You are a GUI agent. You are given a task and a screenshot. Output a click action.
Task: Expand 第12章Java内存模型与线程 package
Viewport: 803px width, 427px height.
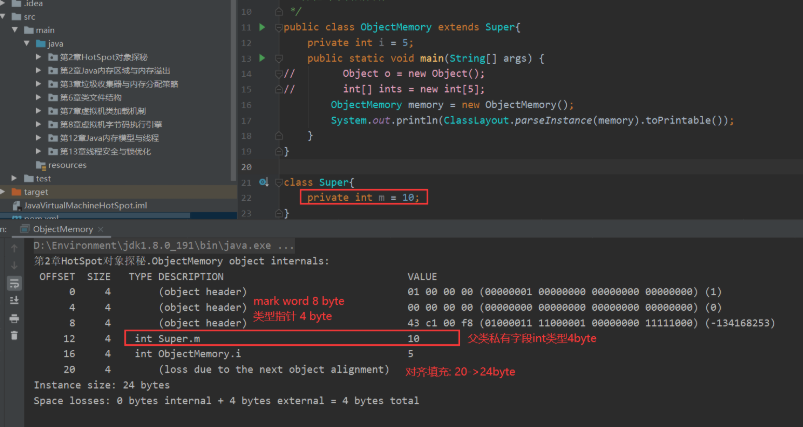pos(38,138)
